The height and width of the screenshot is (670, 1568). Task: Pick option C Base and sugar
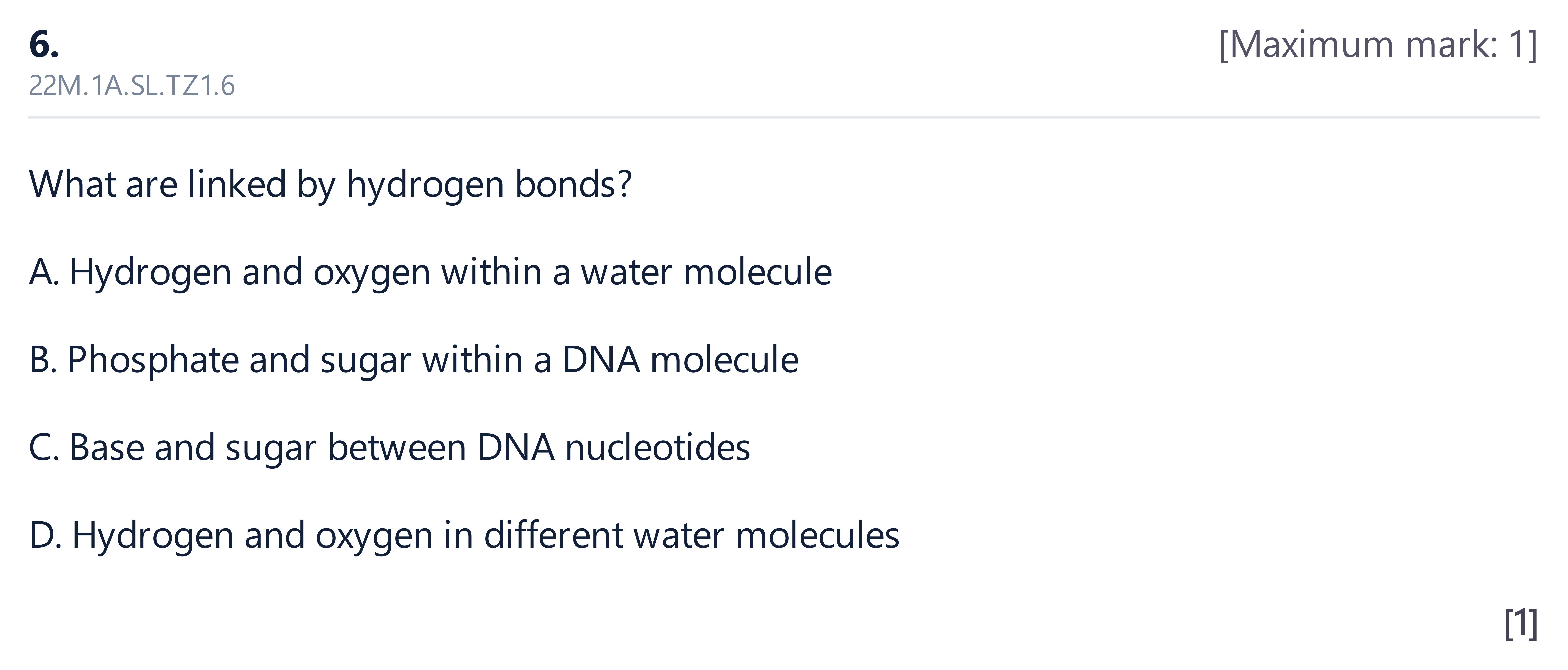(x=389, y=447)
